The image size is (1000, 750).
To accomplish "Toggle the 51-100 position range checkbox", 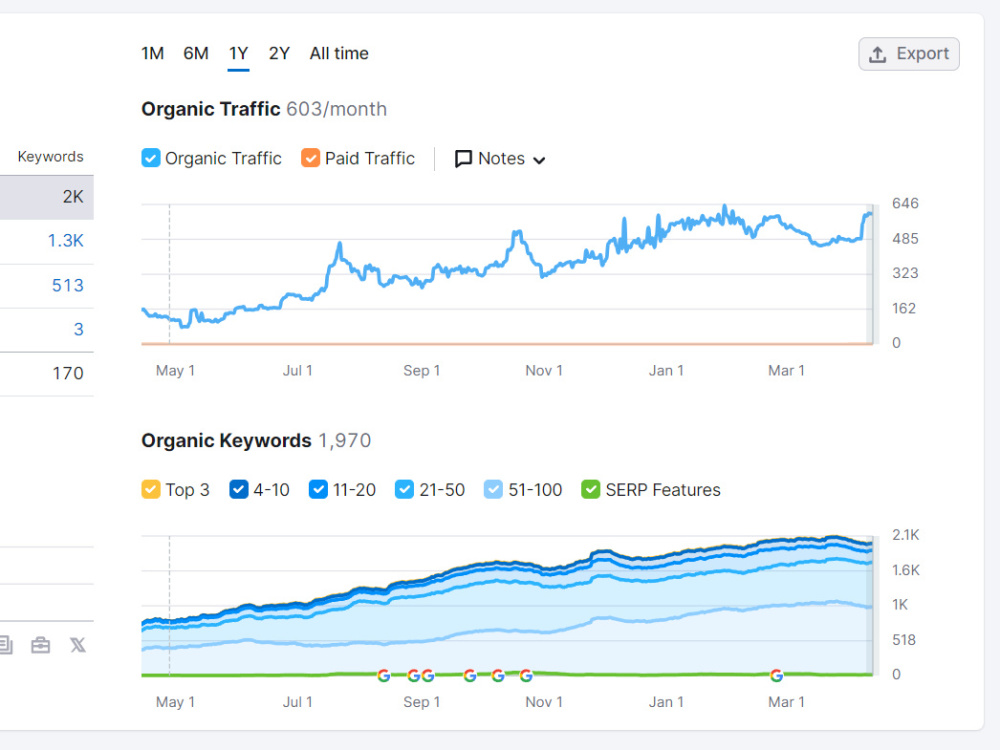I will point(493,489).
